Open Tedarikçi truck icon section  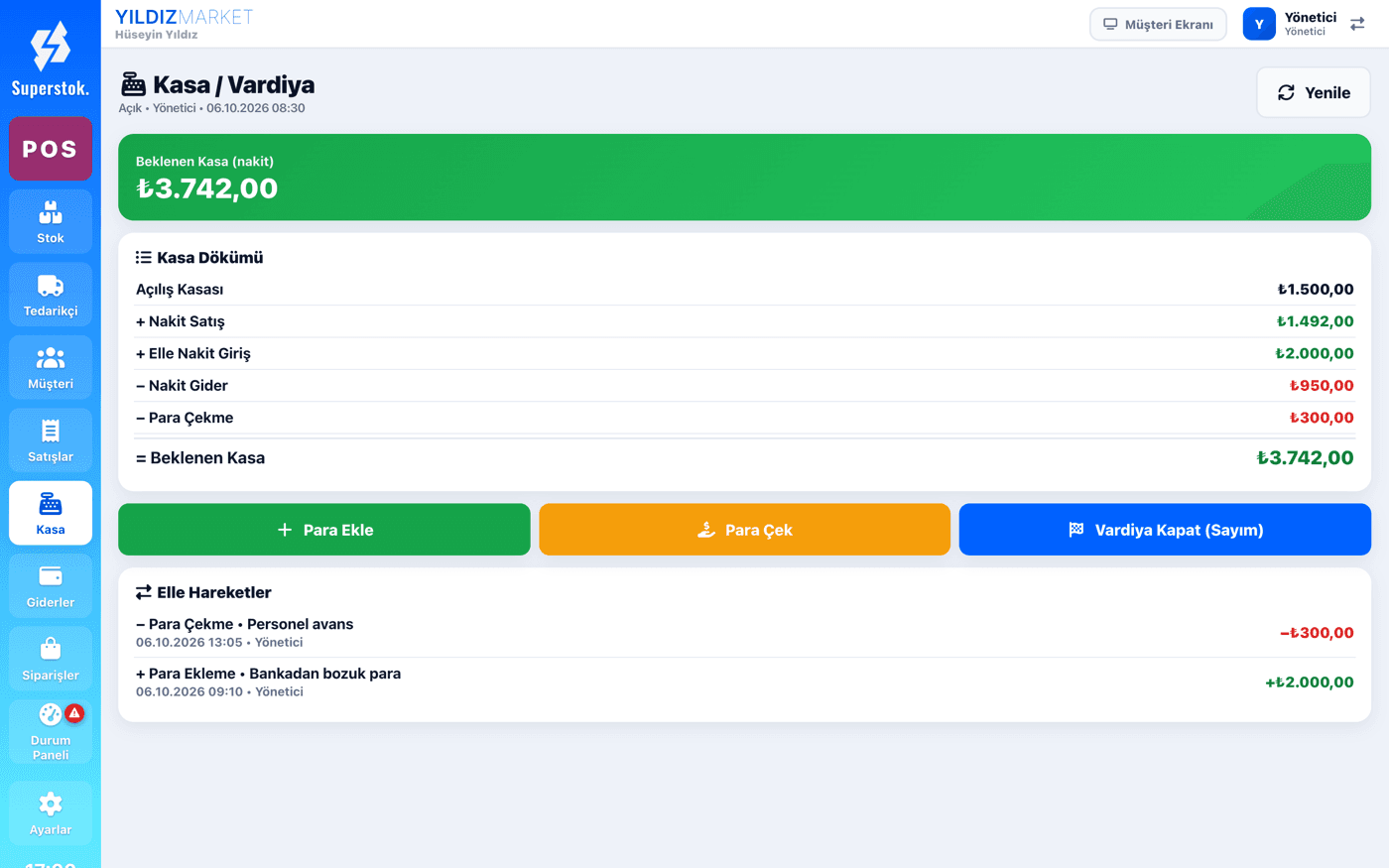click(x=51, y=295)
